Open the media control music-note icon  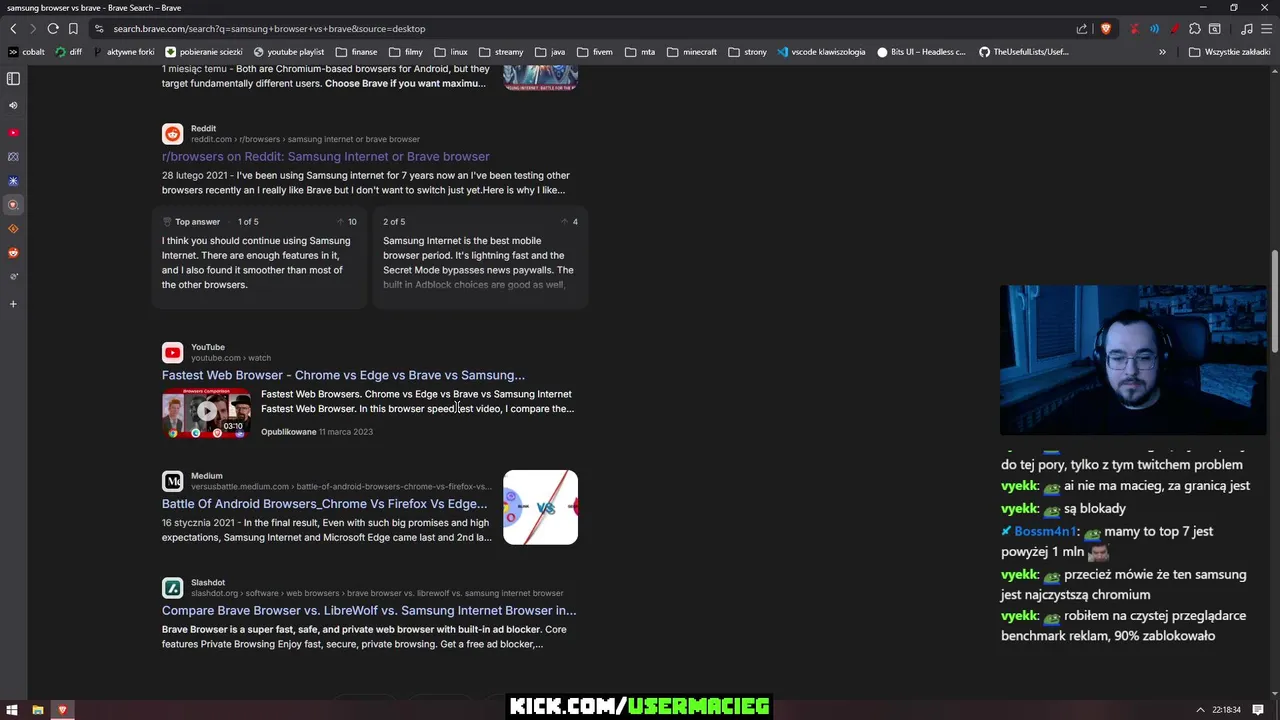click(1246, 29)
